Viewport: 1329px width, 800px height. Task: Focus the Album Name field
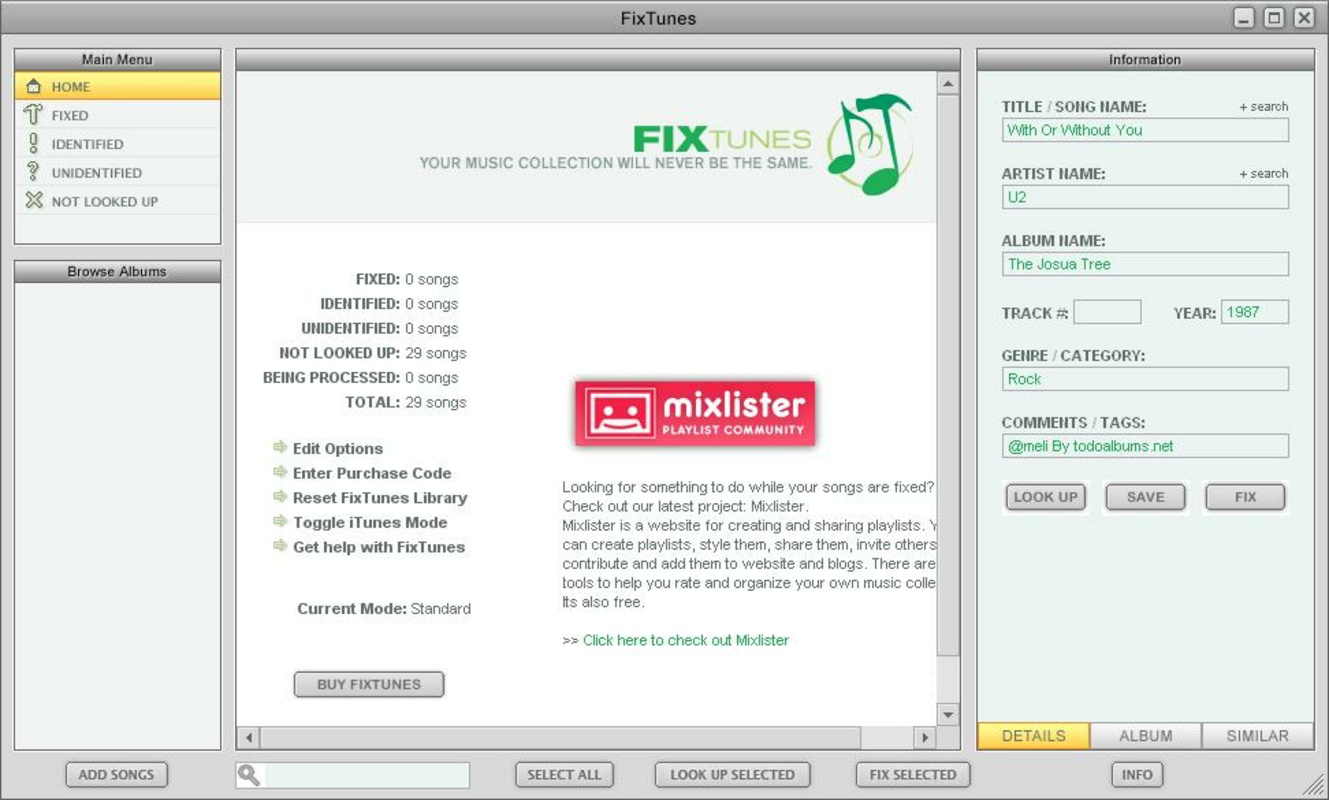tap(1145, 264)
